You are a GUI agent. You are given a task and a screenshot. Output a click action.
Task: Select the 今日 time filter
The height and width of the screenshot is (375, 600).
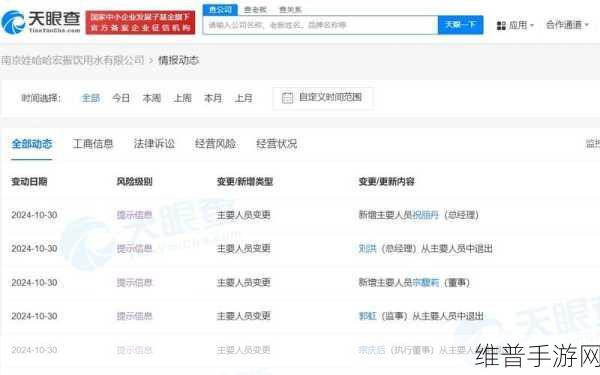[x=121, y=98]
